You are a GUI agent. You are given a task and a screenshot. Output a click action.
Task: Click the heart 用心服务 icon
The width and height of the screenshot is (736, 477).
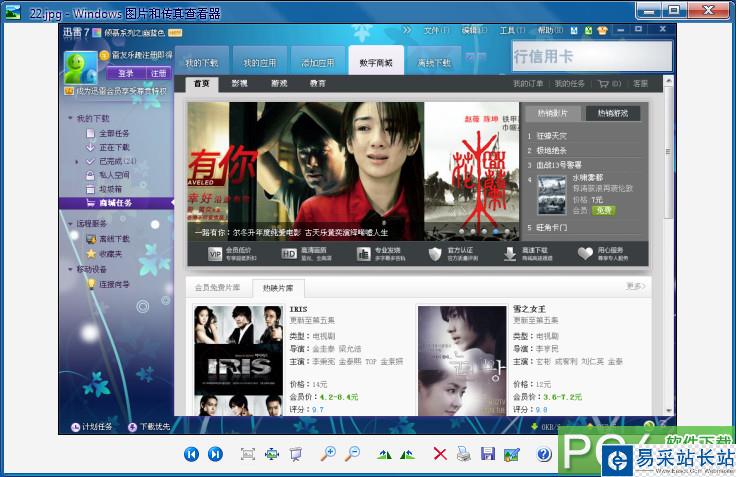click(x=585, y=254)
